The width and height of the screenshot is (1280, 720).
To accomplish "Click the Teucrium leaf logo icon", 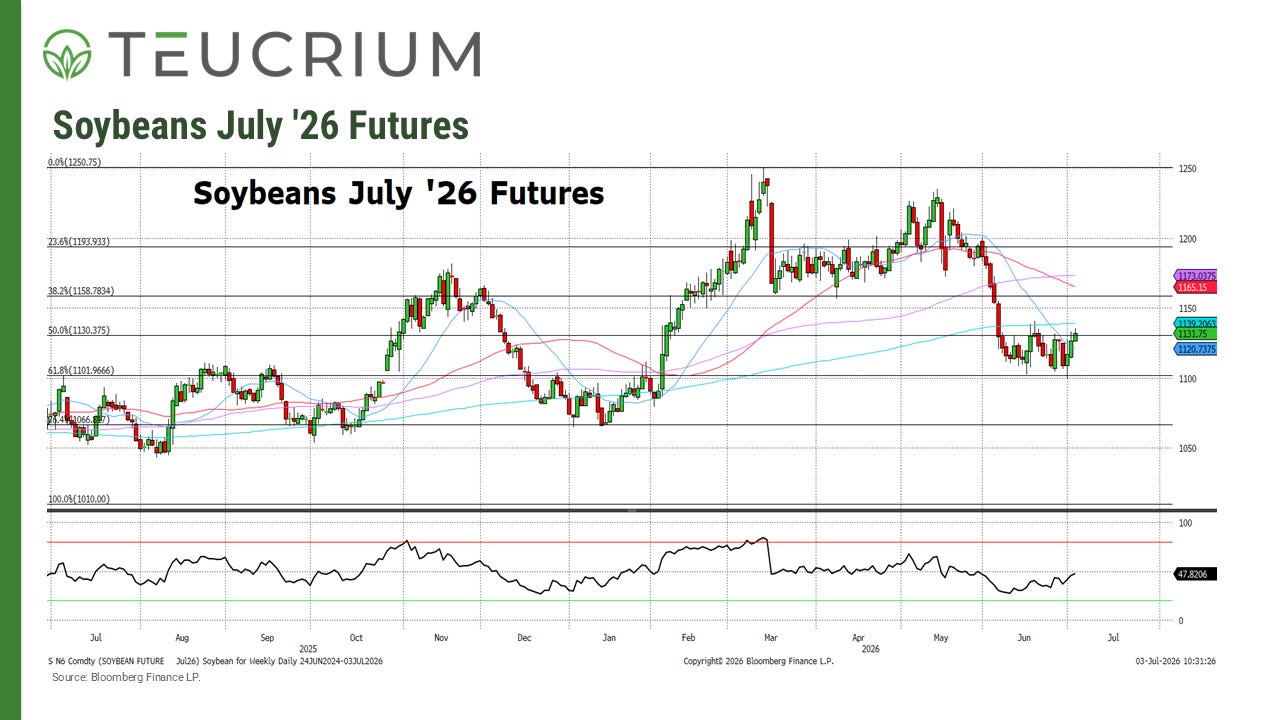I will 67,54.
